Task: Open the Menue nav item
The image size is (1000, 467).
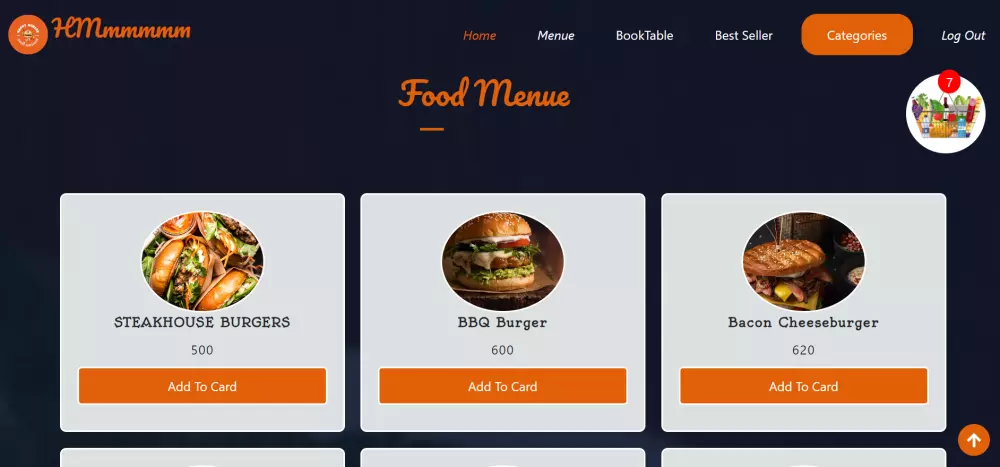Action: [x=555, y=36]
